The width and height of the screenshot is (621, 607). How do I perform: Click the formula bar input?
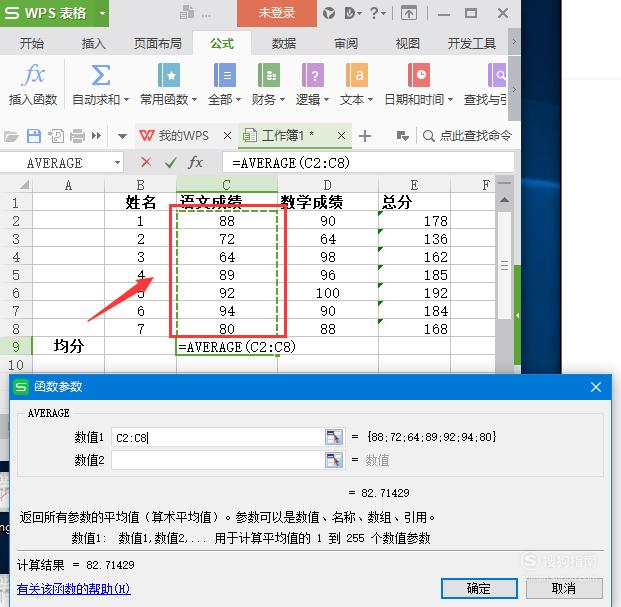(368, 163)
